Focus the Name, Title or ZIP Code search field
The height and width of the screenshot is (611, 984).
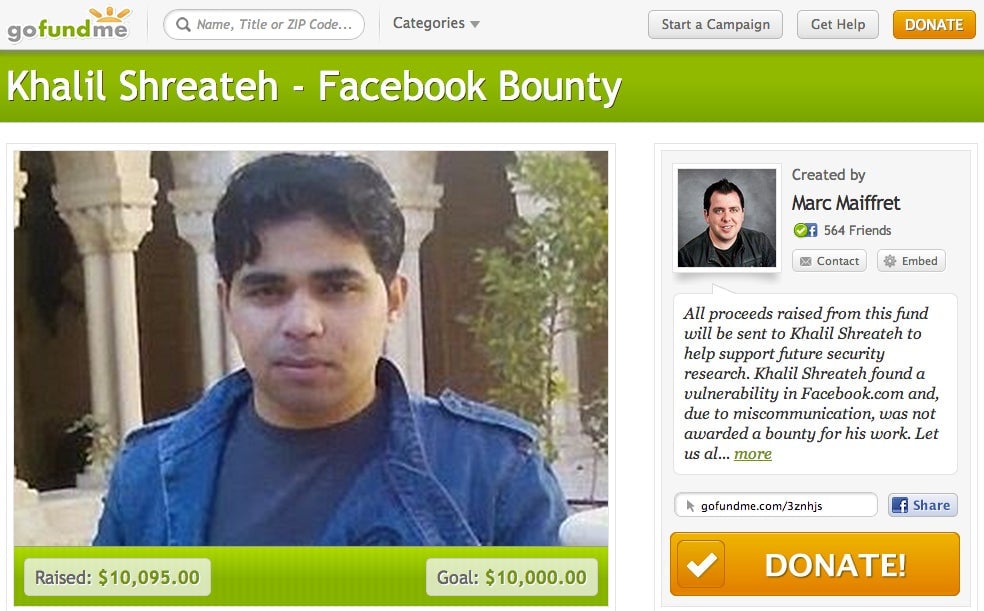(x=264, y=24)
